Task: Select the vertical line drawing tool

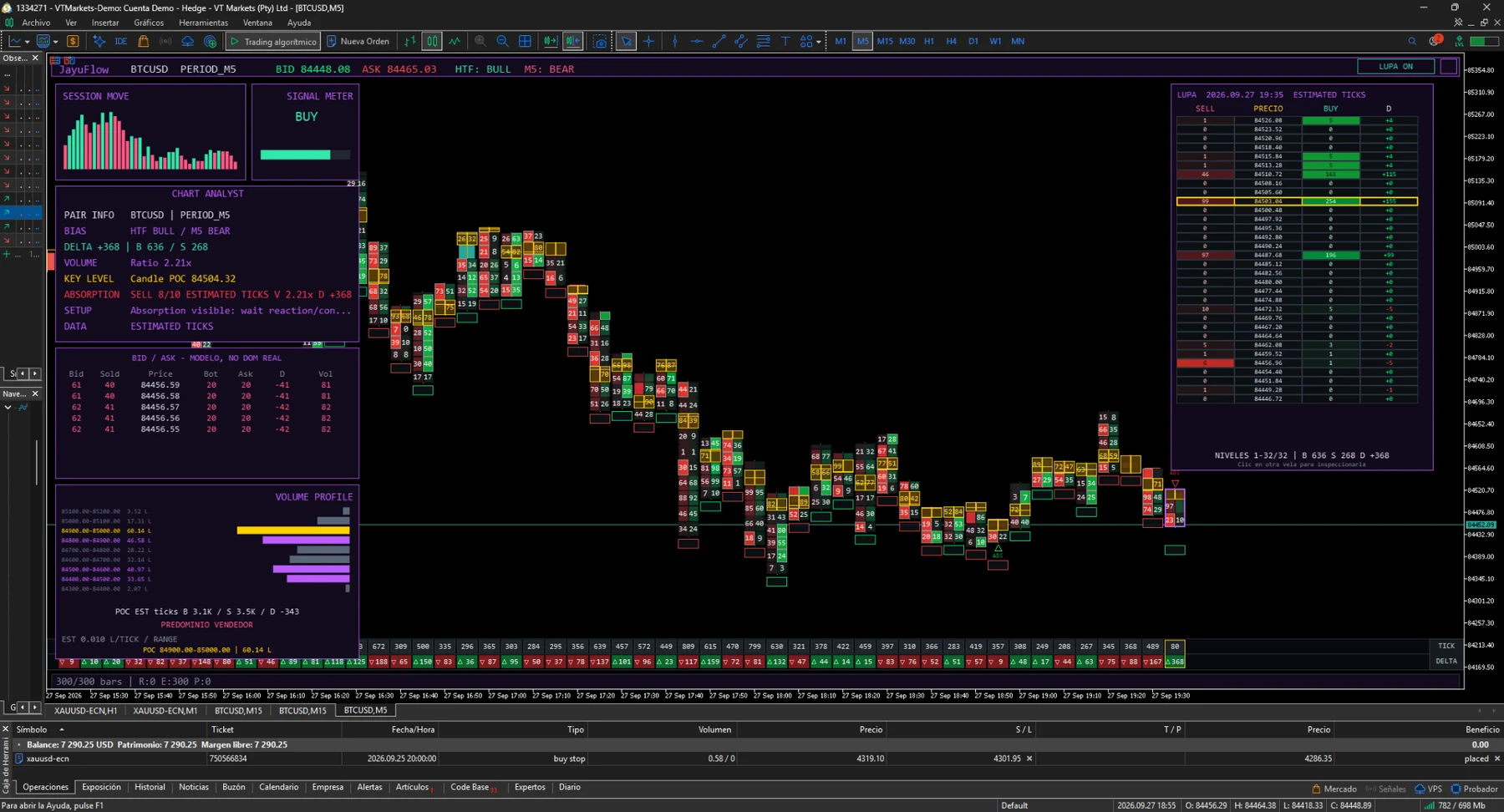Action: pyautogui.click(x=675, y=41)
